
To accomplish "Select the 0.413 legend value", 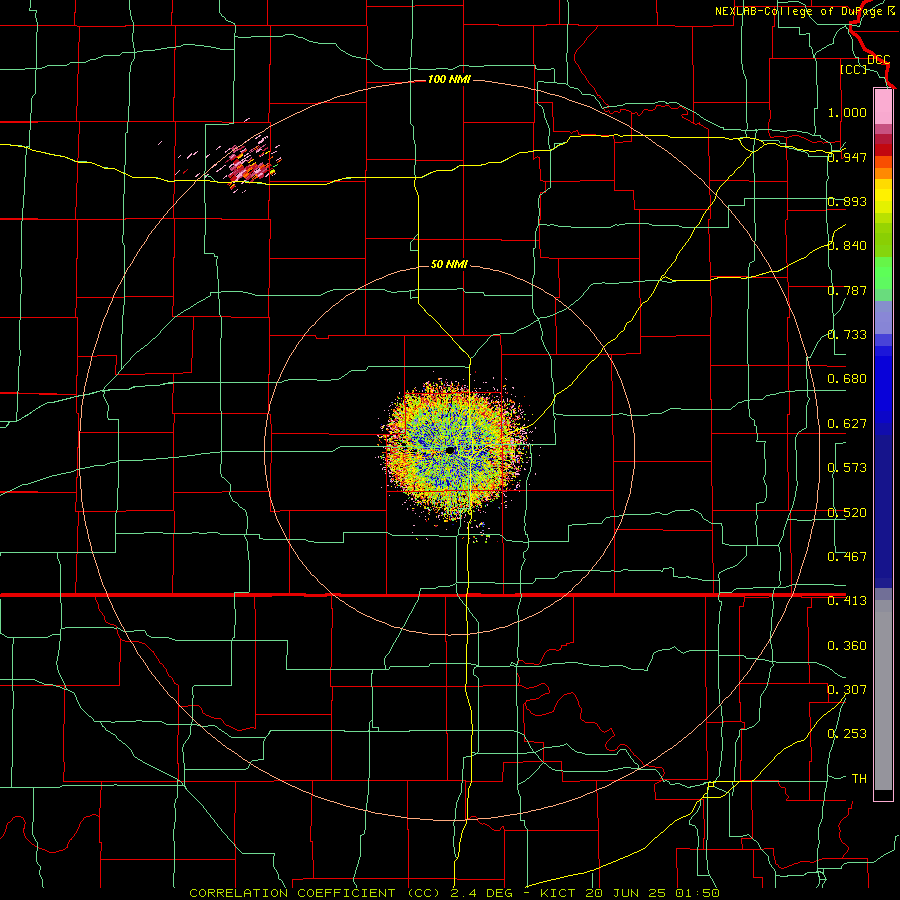I will point(847,601).
